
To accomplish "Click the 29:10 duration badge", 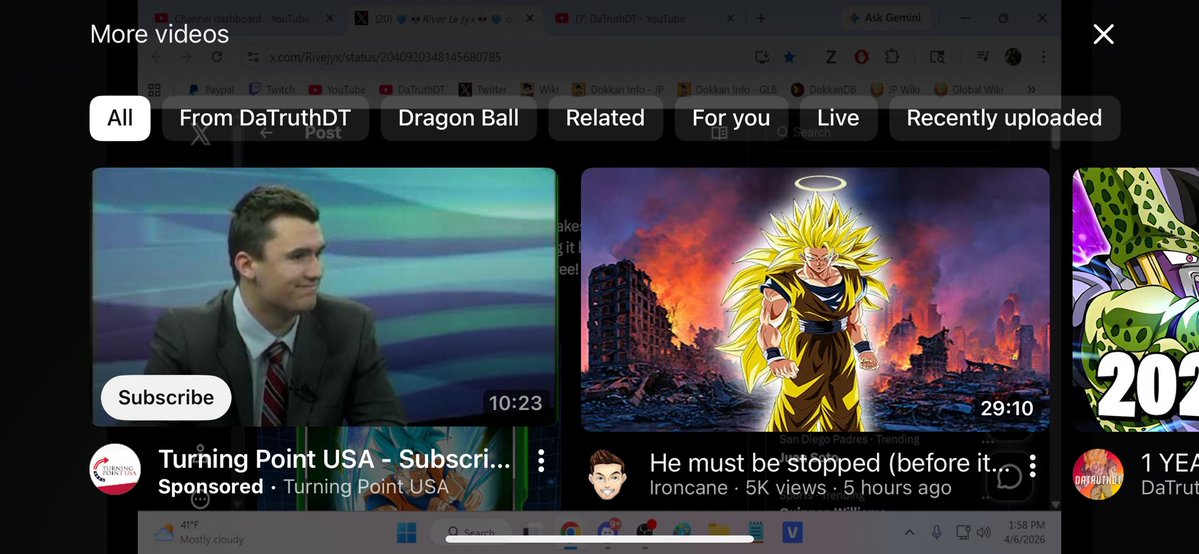I will coord(1006,408).
